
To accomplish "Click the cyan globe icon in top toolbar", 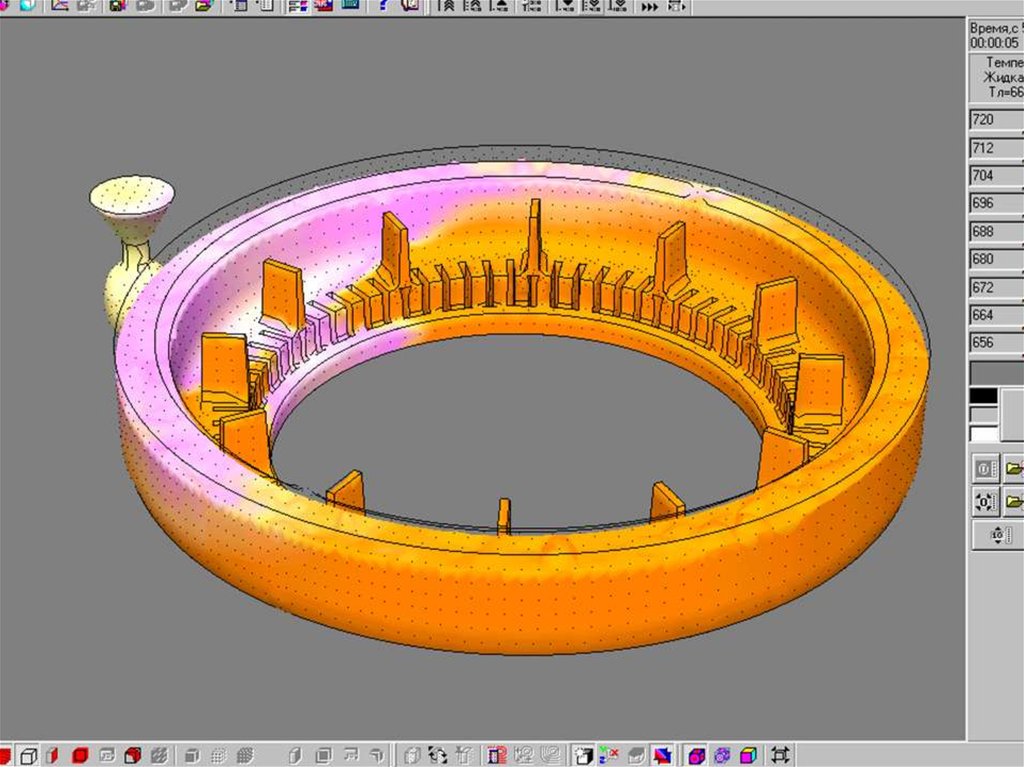I will (26, 5).
